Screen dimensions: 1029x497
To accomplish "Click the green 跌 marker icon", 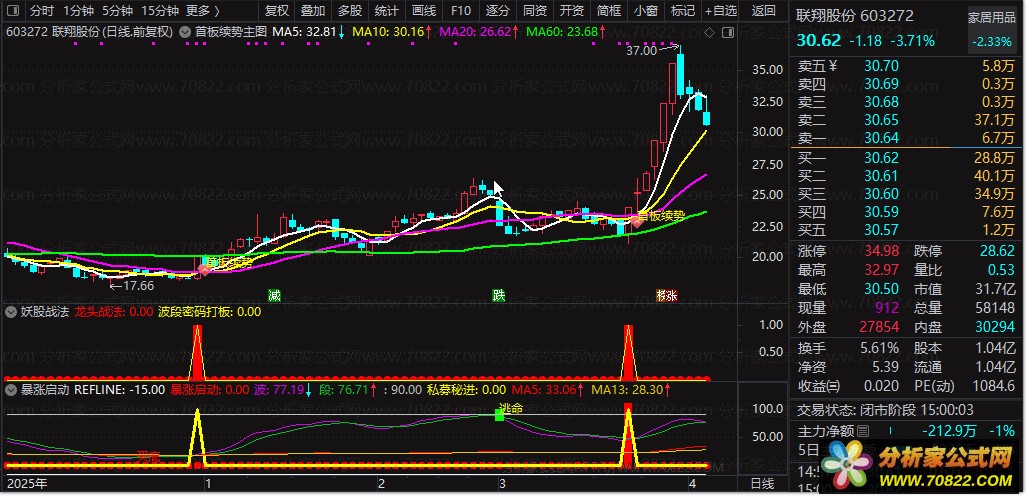I will pos(500,295).
